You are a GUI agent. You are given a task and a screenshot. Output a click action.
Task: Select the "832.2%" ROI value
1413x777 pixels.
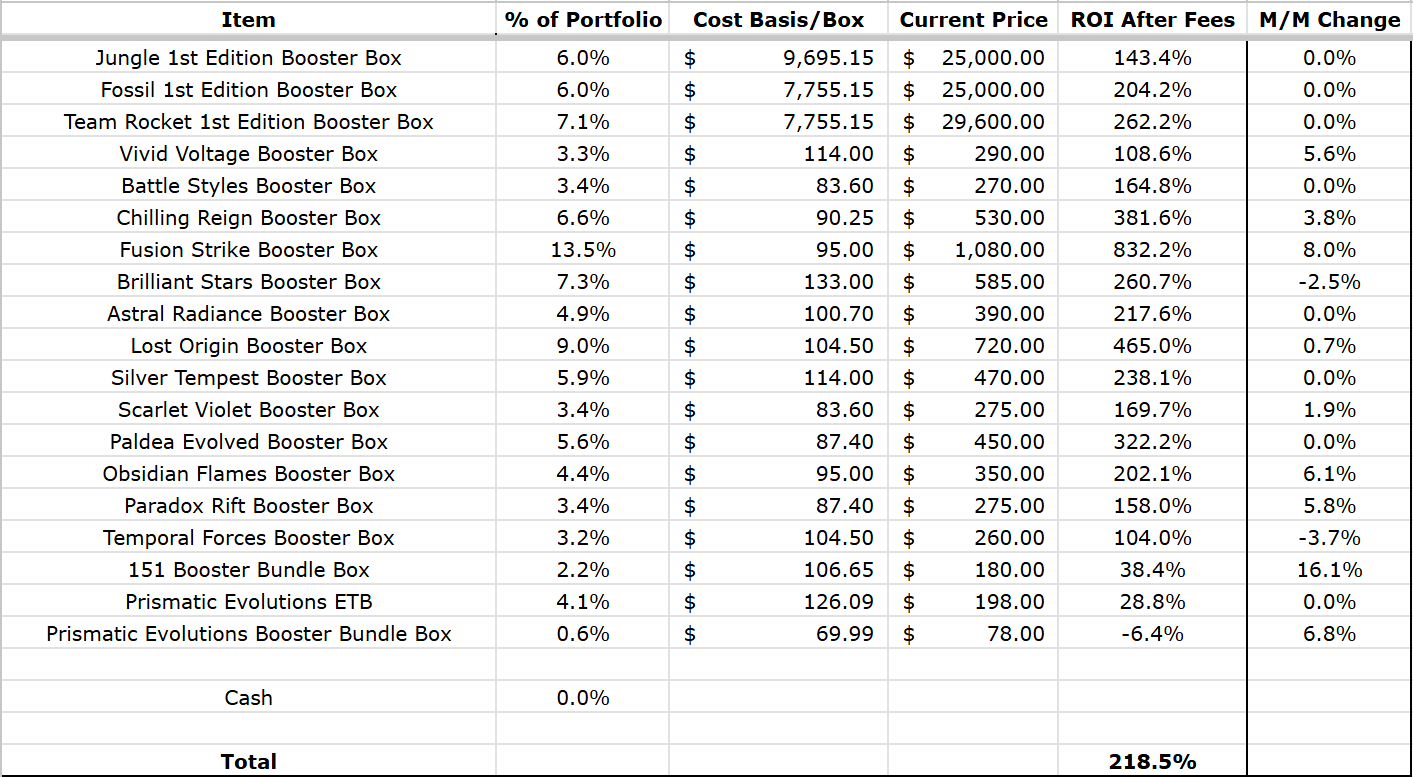coord(1153,250)
